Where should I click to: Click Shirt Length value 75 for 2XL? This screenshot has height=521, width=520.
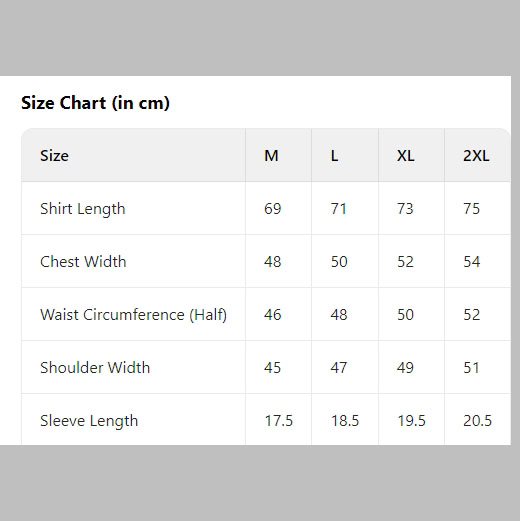click(x=471, y=209)
